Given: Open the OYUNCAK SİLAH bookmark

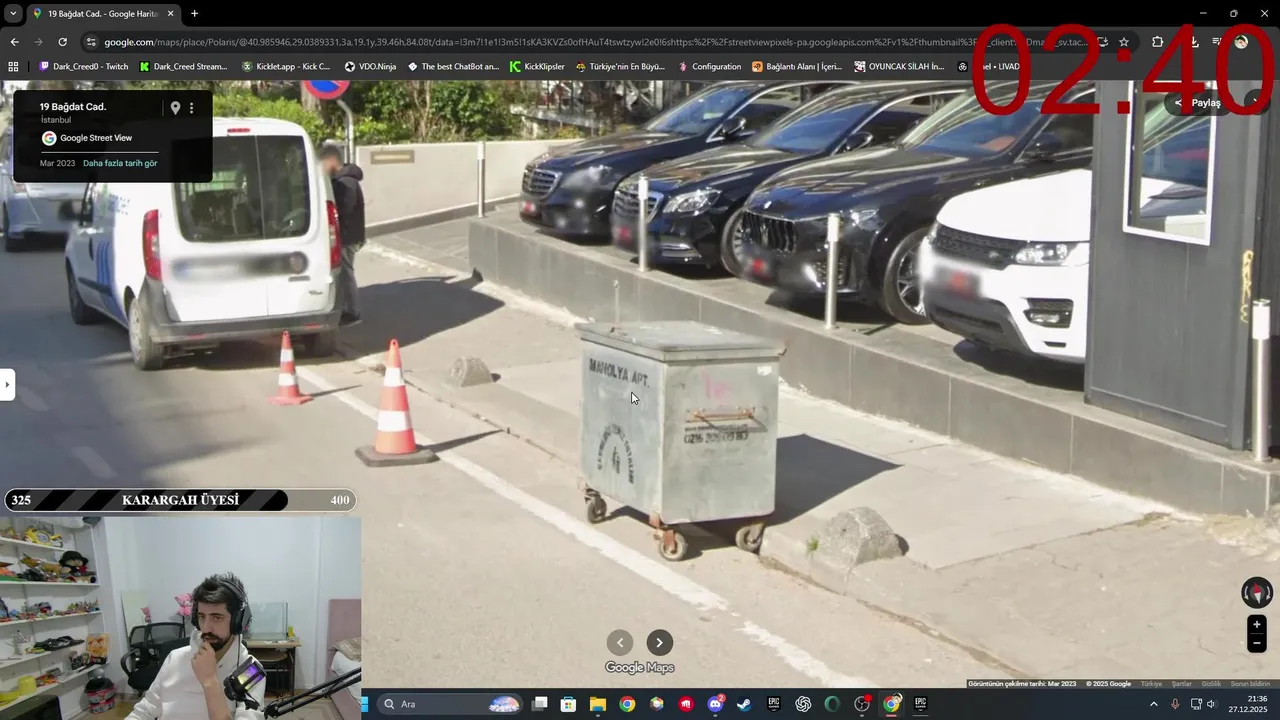Looking at the screenshot, I should click(899, 66).
